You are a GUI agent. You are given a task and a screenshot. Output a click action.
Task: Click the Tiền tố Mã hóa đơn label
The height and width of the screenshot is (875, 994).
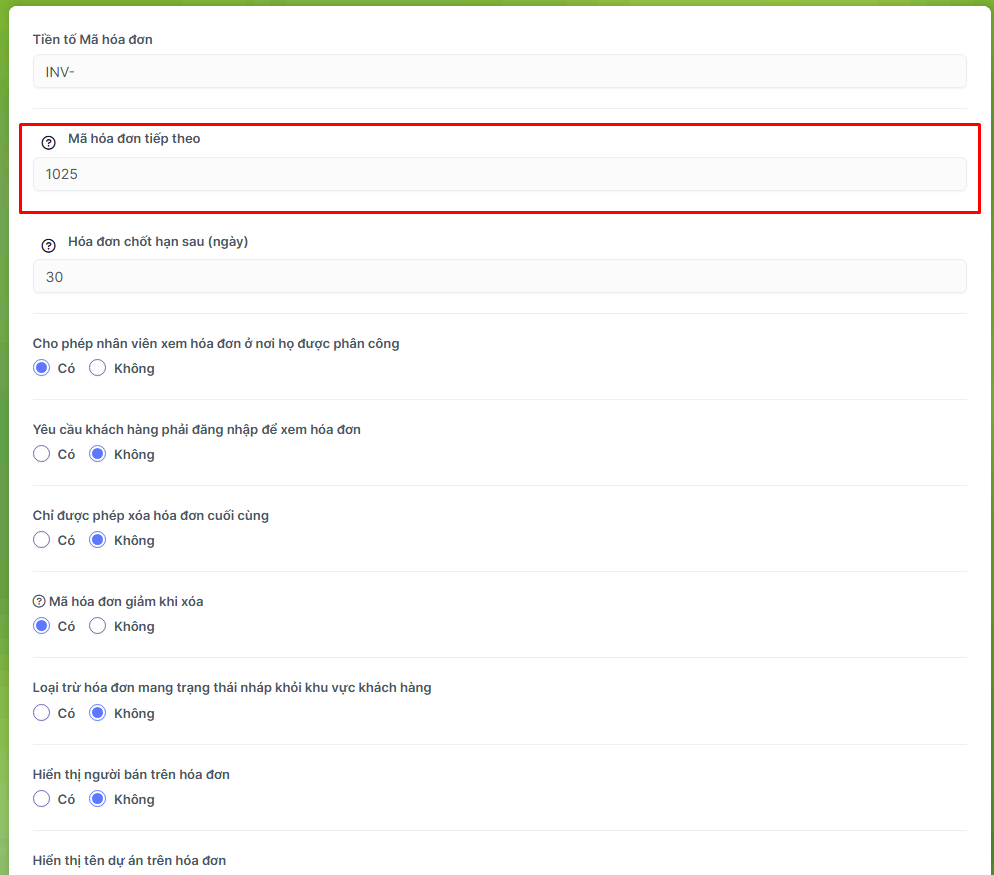tap(93, 40)
